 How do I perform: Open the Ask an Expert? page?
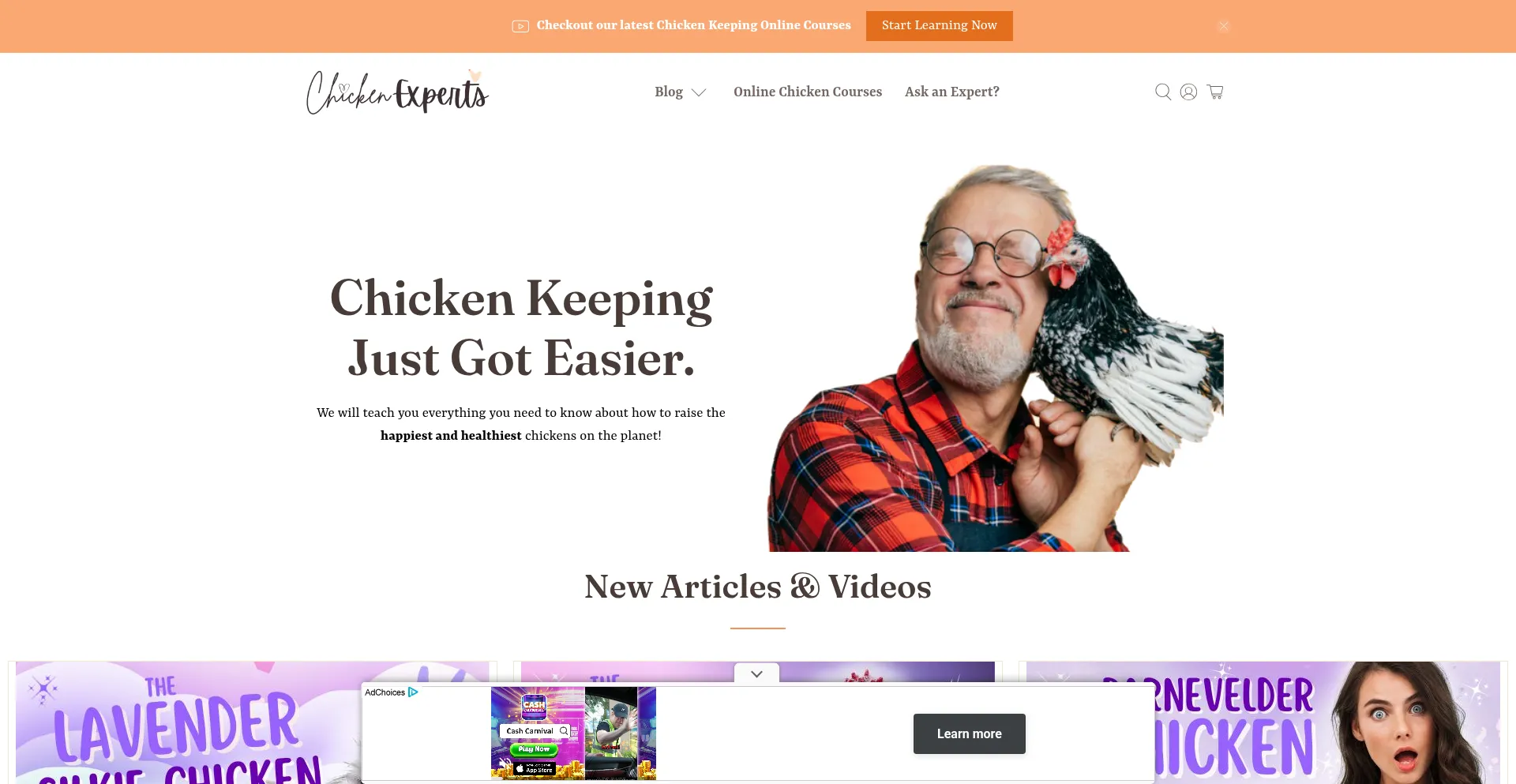(952, 92)
